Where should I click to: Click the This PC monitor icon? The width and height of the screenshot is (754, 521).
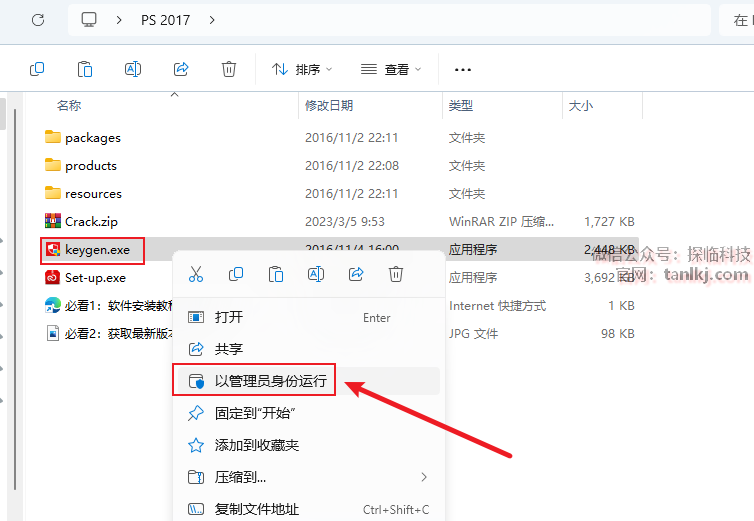tap(89, 20)
